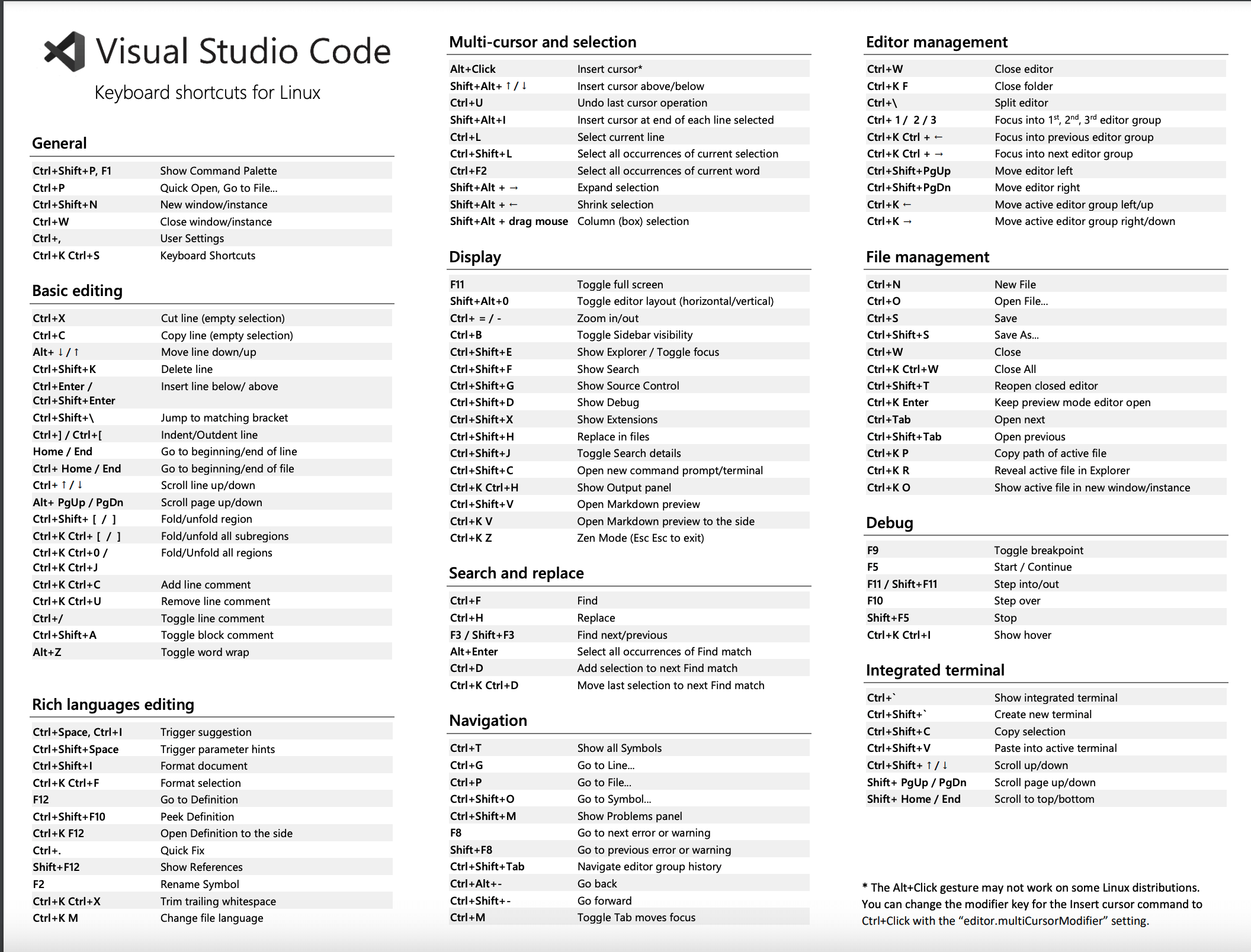Viewport: 1251px width, 952px height.
Task: Click the Multi-cursor and selection heading
Action: [x=543, y=42]
